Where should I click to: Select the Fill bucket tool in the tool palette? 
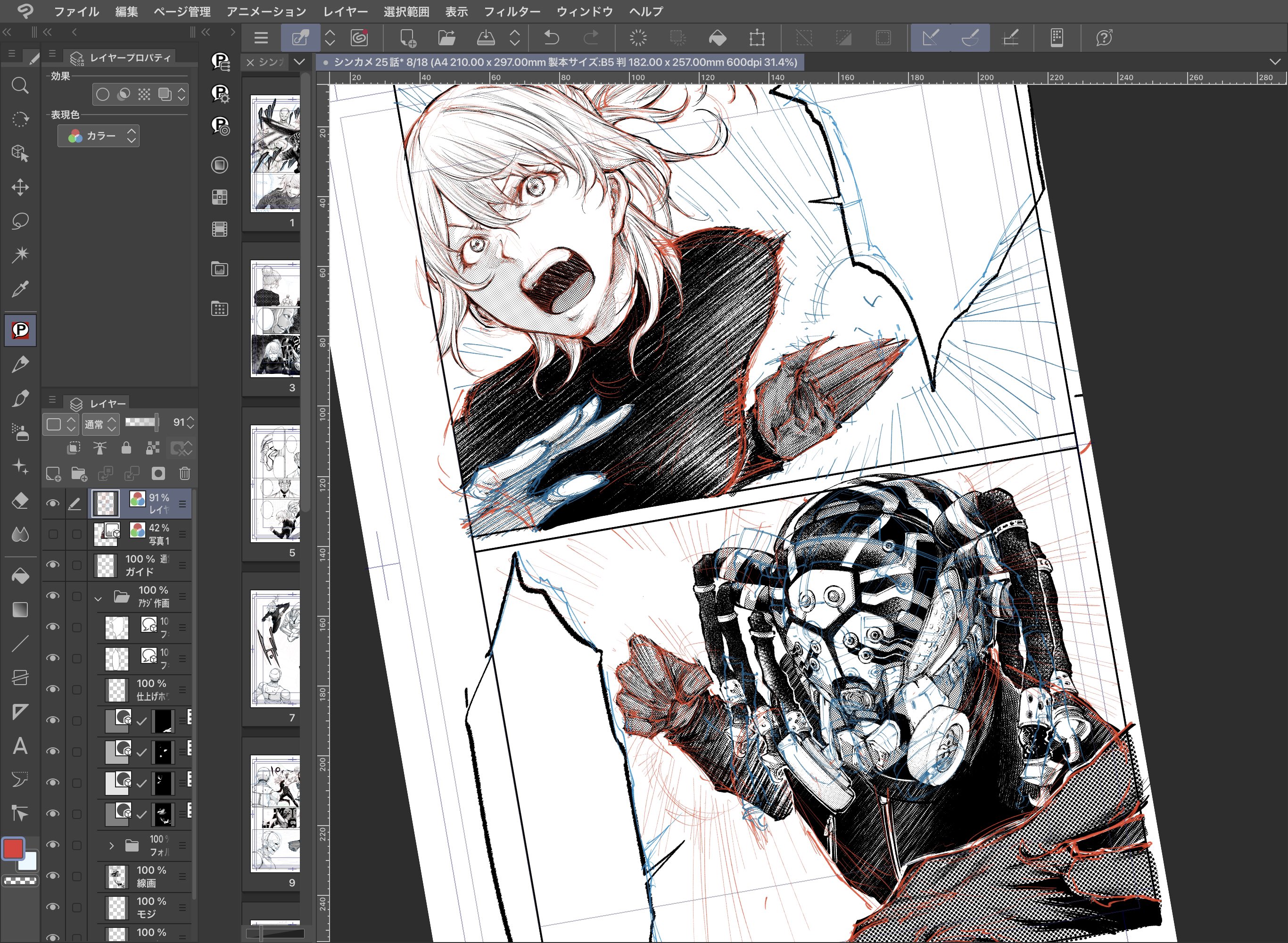20,577
